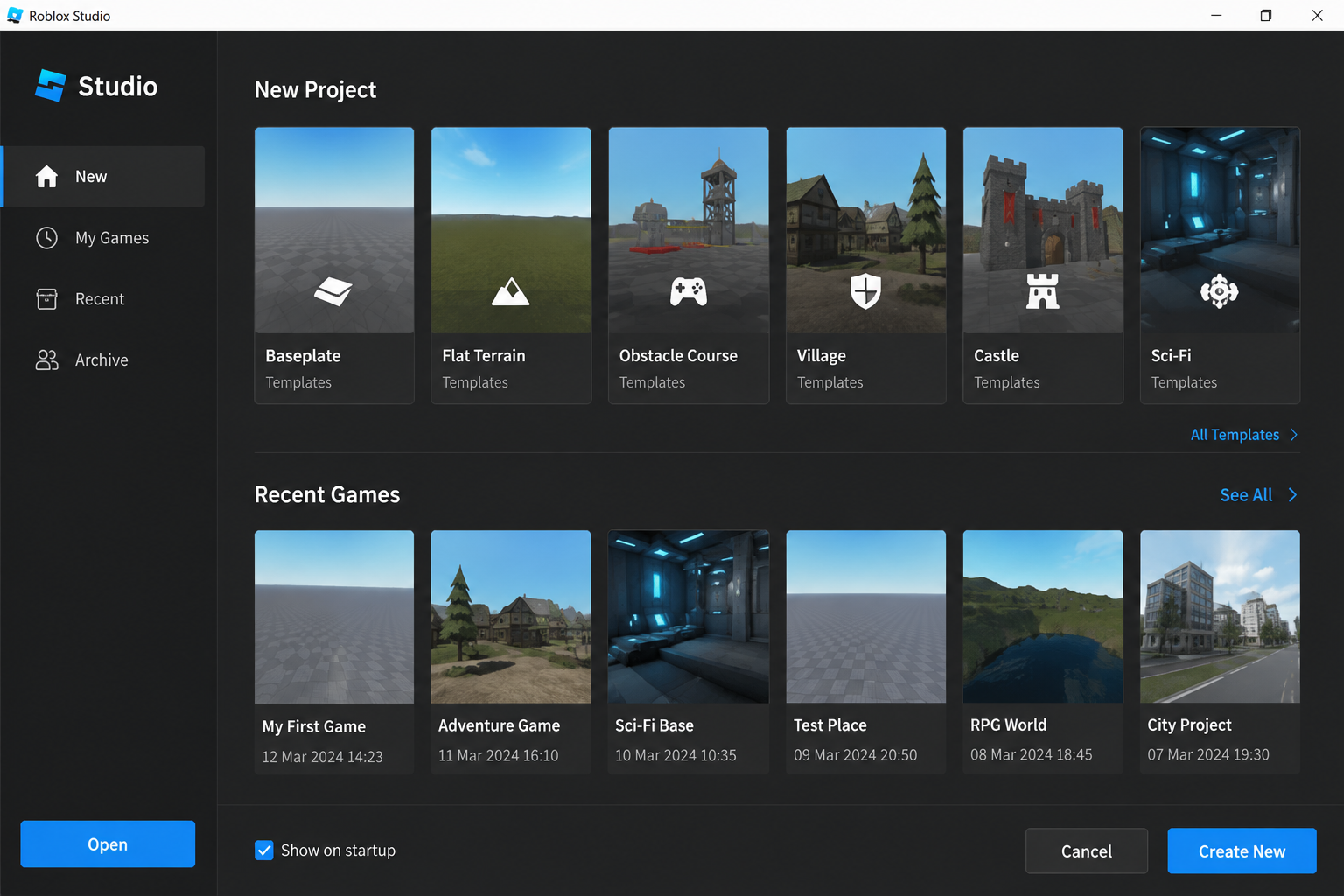Expand All Templates with the chevron arrow
Image resolution: width=1344 pixels, height=896 pixels.
click(x=1294, y=435)
